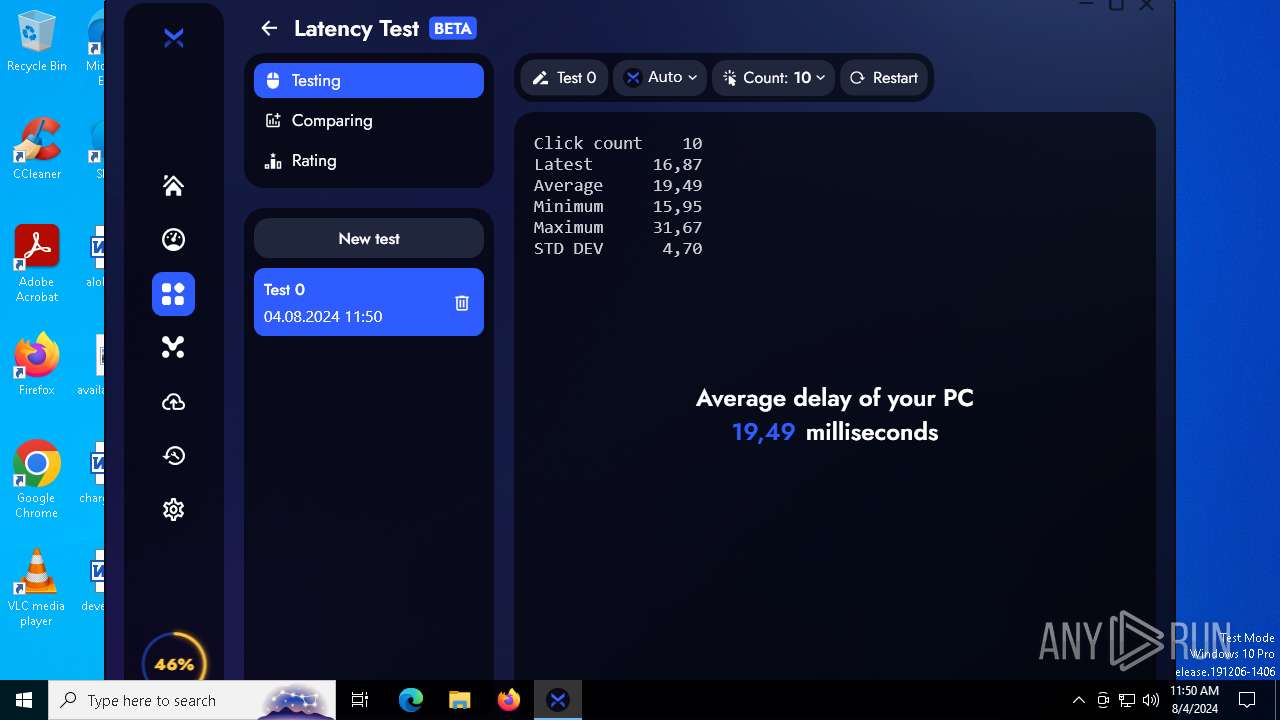Click the app logo at sidebar top

point(174,38)
